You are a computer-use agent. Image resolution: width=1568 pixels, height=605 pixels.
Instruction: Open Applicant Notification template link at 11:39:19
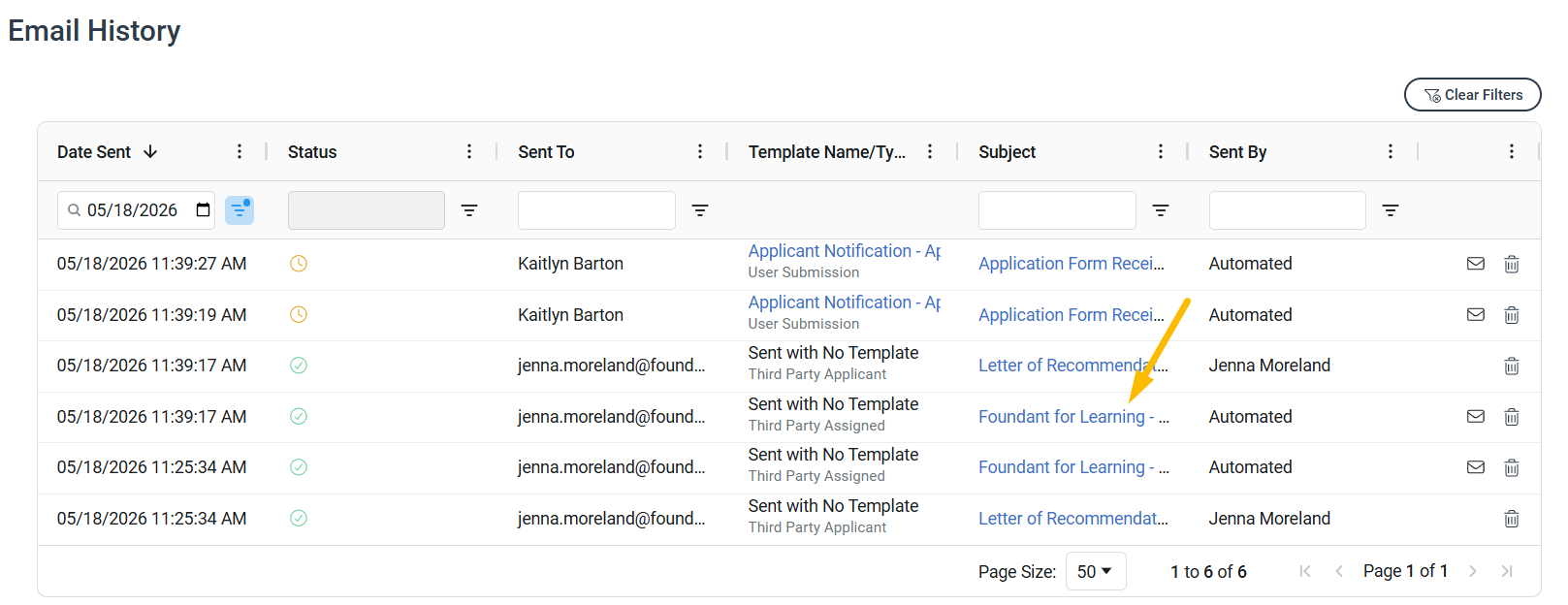click(x=845, y=302)
